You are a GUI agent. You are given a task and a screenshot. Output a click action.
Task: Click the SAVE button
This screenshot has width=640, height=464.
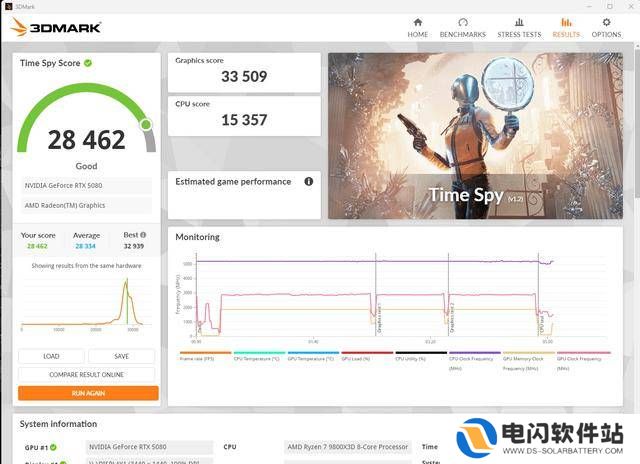[x=121, y=356]
